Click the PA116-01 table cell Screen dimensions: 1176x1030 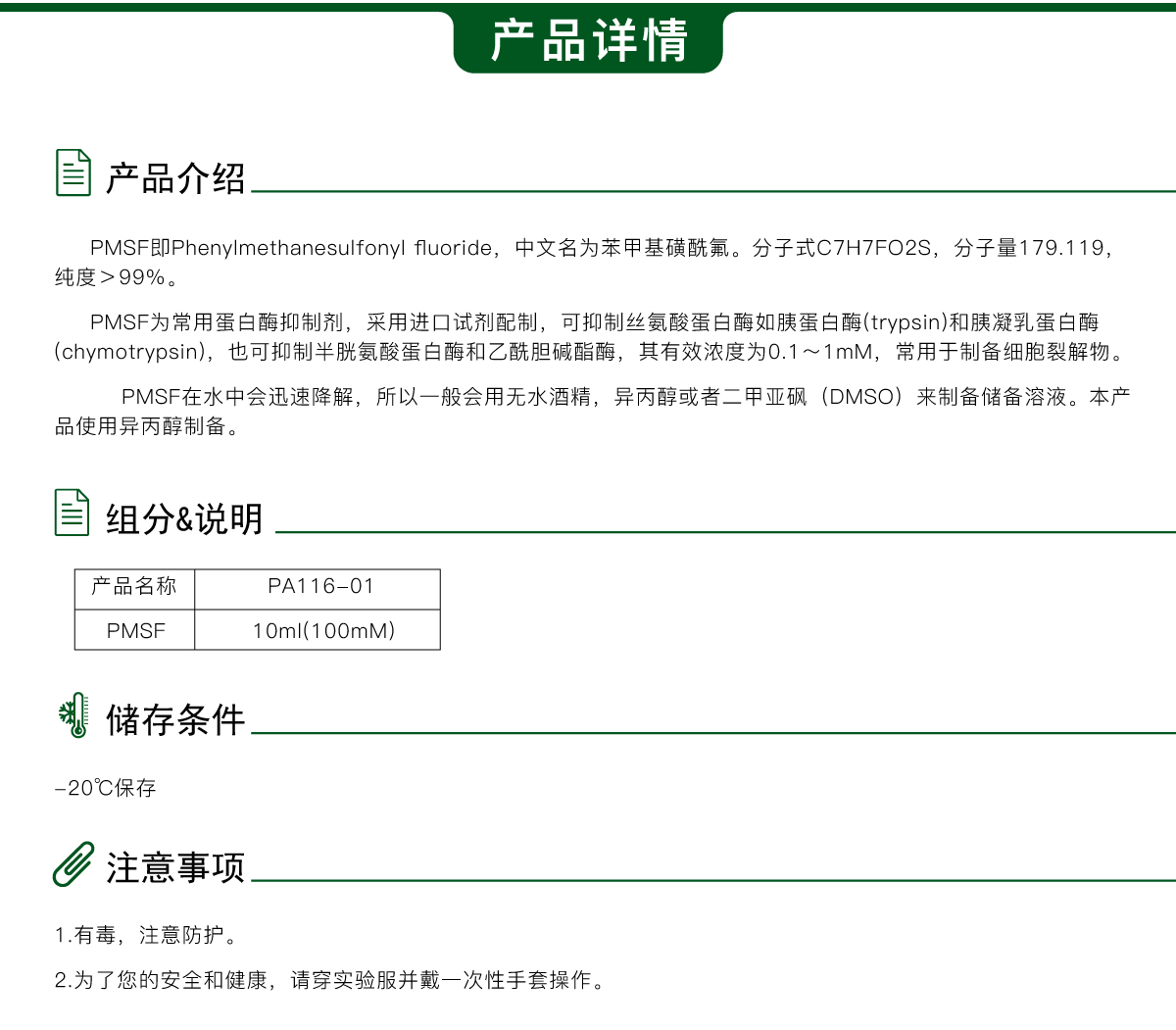[x=320, y=587]
